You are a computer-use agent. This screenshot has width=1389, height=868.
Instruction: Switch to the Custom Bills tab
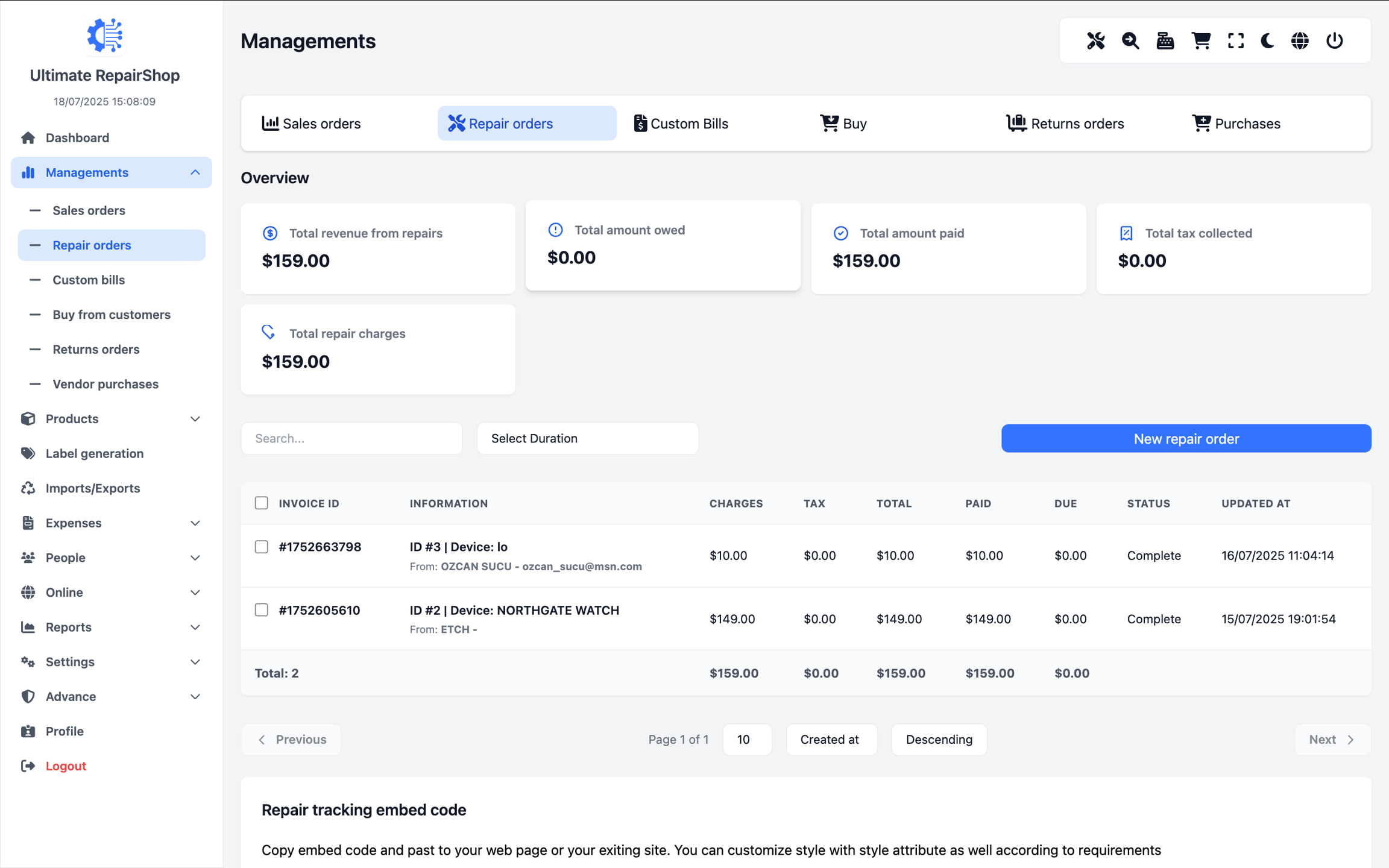click(681, 124)
